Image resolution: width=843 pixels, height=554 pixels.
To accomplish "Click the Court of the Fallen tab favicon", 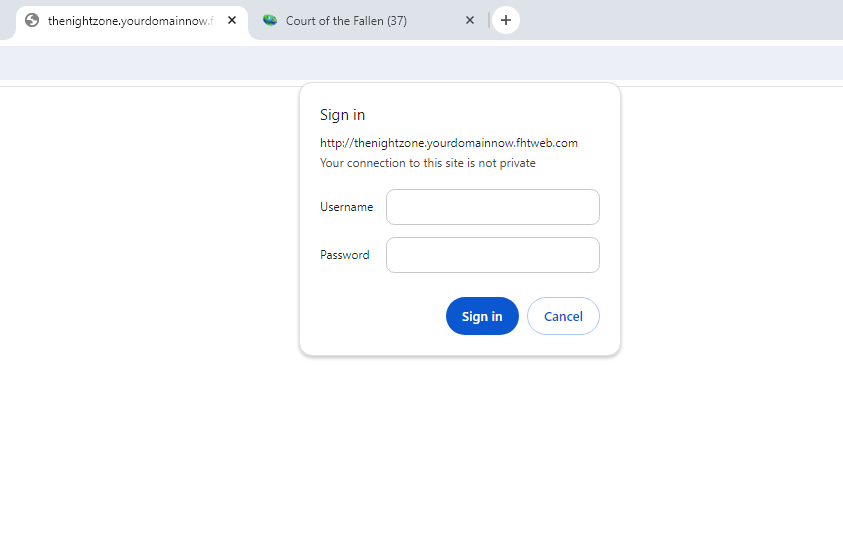I will pos(270,20).
